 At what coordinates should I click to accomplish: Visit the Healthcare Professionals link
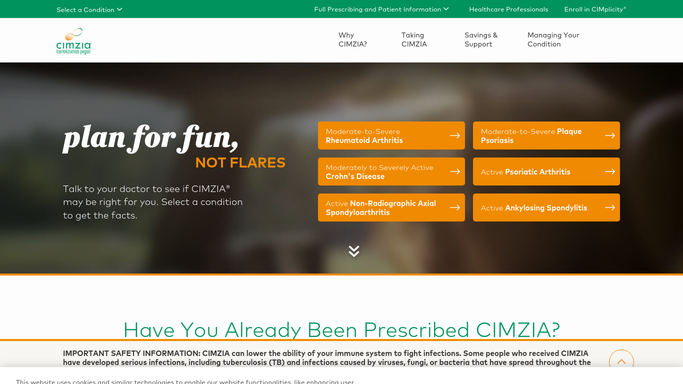click(x=508, y=9)
